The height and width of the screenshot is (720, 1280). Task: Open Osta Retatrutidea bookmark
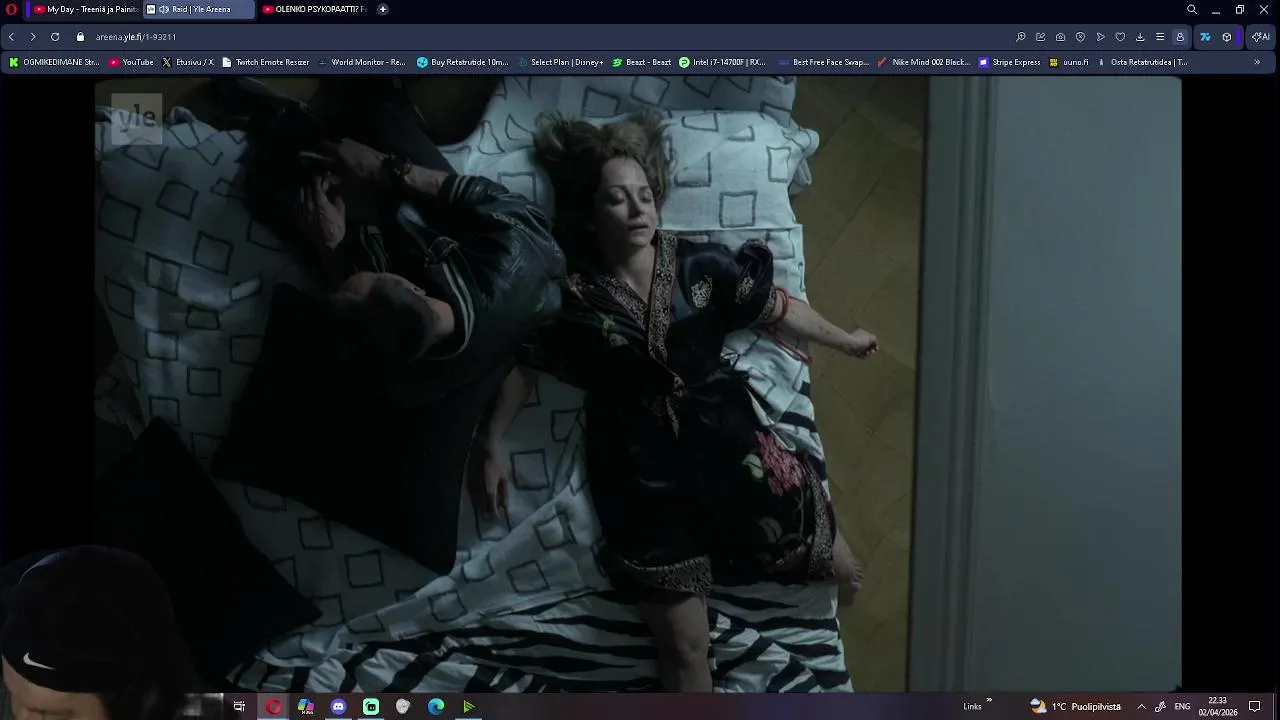pyautogui.click(x=1142, y=62)
